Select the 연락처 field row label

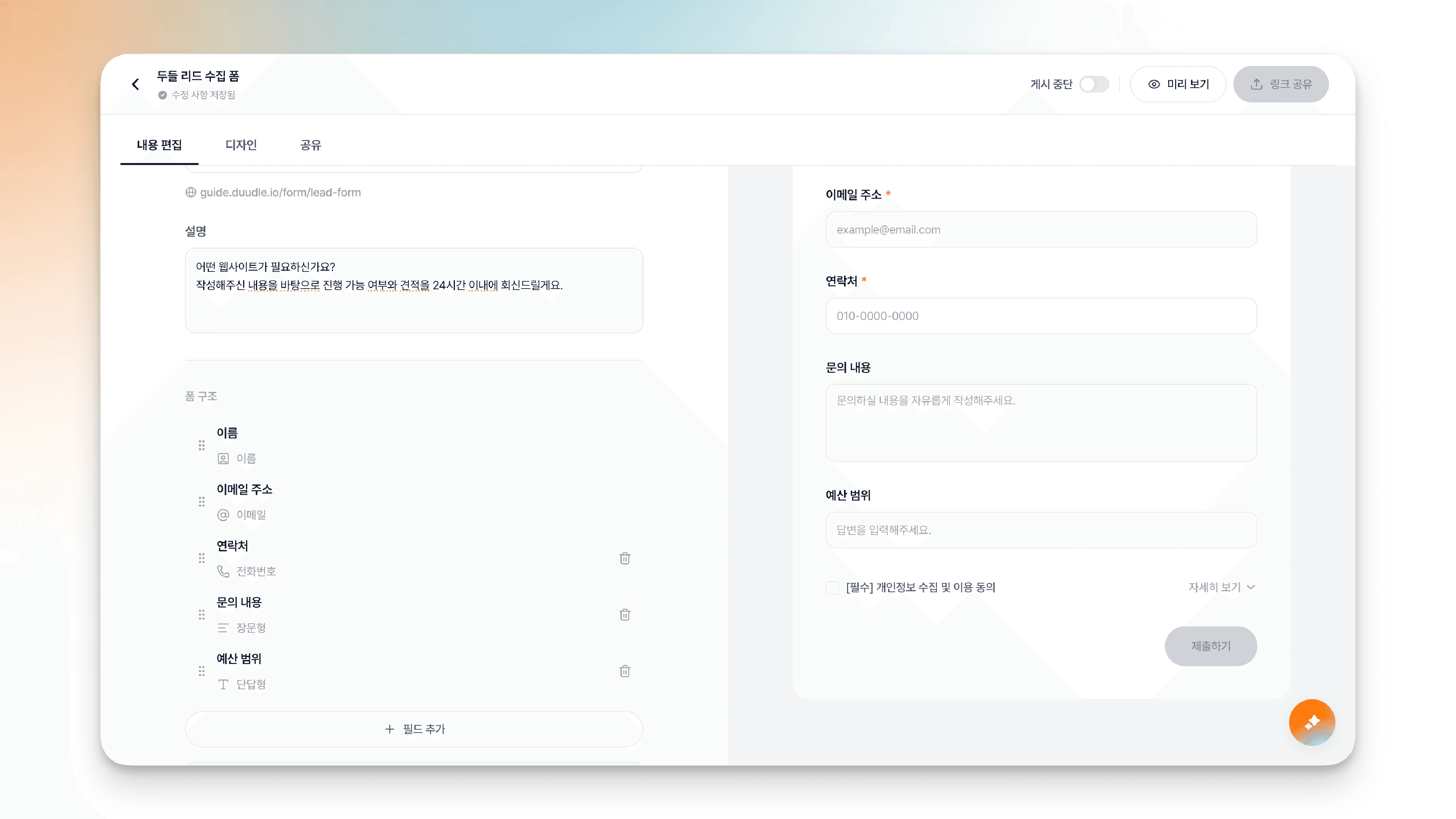click(x=232, y=546)
